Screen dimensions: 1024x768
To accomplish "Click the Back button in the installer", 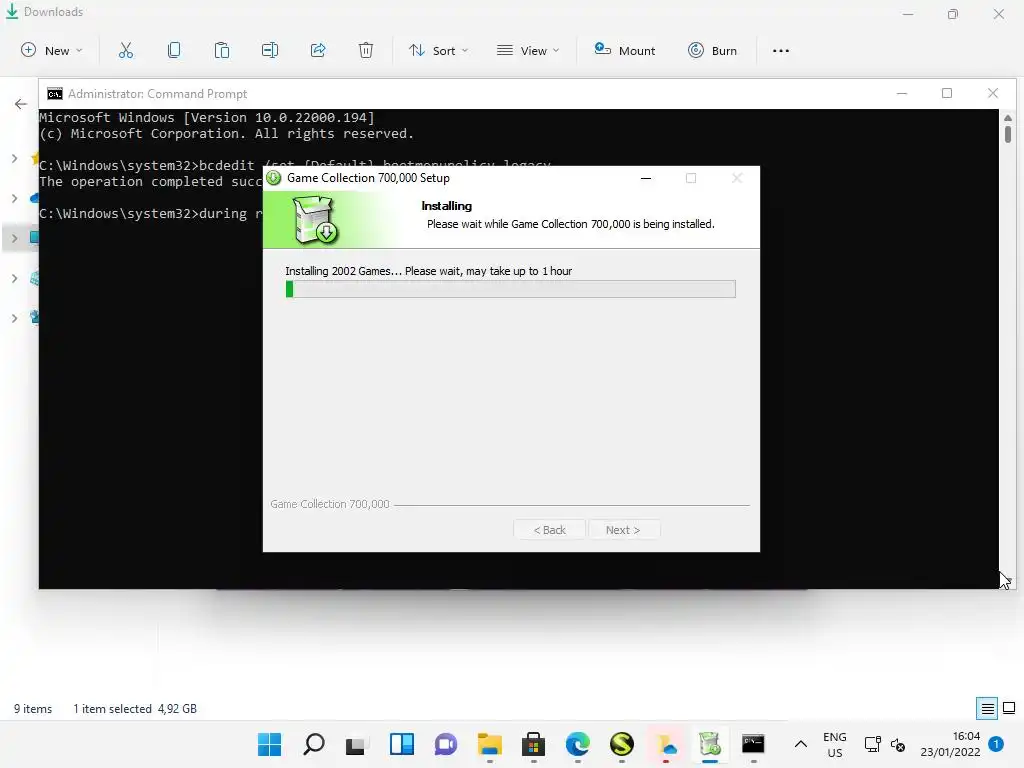I will (550, 530).
